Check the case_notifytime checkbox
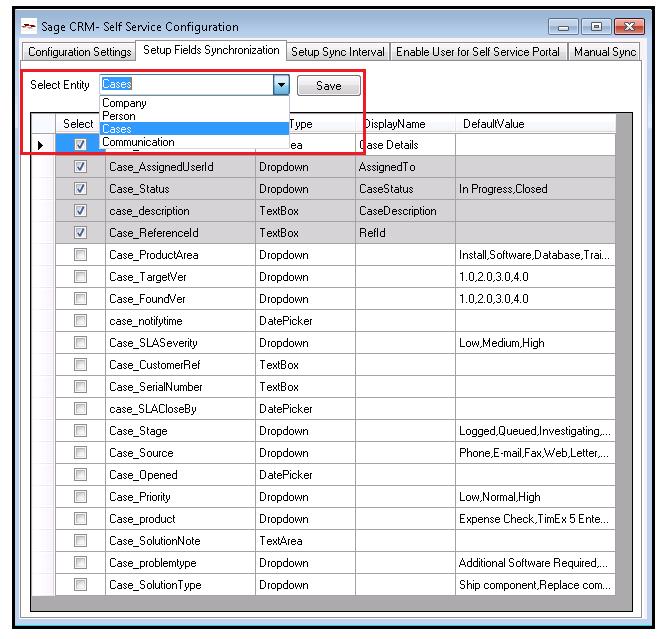 pos(80,320)
